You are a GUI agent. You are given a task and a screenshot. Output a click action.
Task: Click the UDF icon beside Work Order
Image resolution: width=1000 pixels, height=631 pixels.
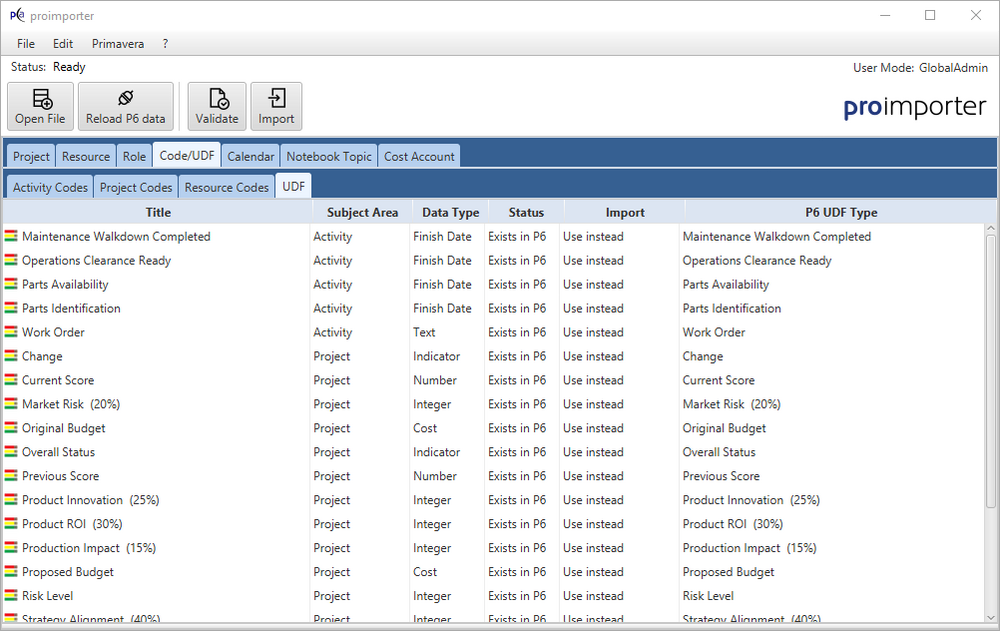tap(11, 332)
